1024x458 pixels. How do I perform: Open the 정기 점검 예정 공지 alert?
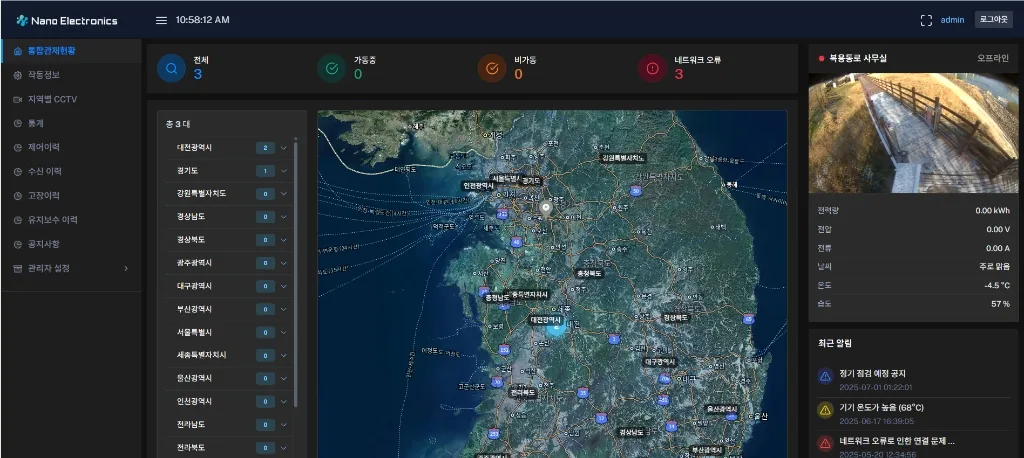coord(913,379)
